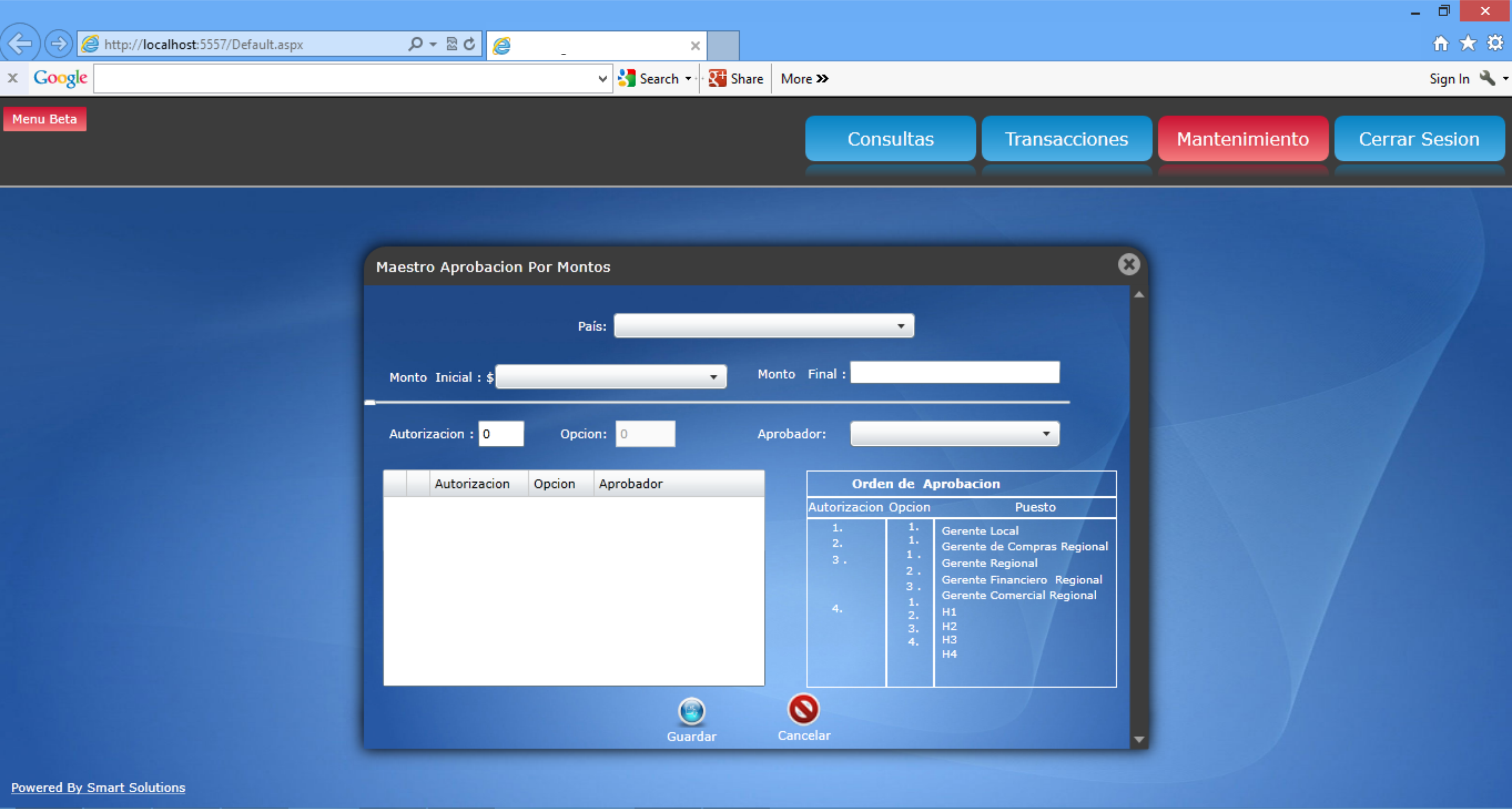Click the Google+ Share button
The width and height of the screenshot is (1512, 809).
pos(735,79)
